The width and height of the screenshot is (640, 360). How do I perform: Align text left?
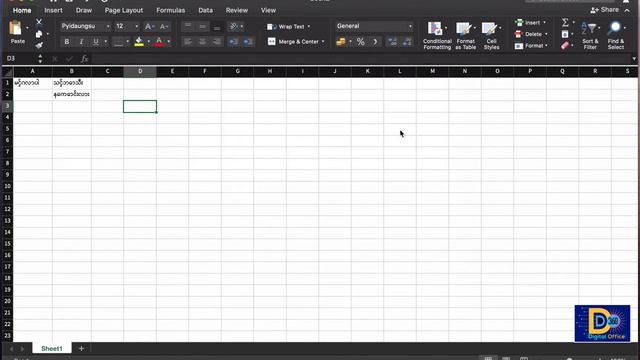(188, 42)
